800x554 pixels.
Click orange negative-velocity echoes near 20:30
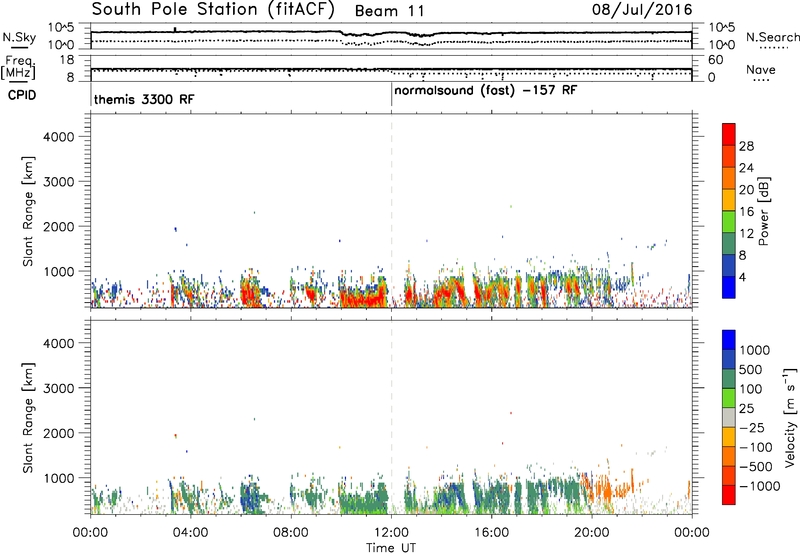tap(606, 488)
